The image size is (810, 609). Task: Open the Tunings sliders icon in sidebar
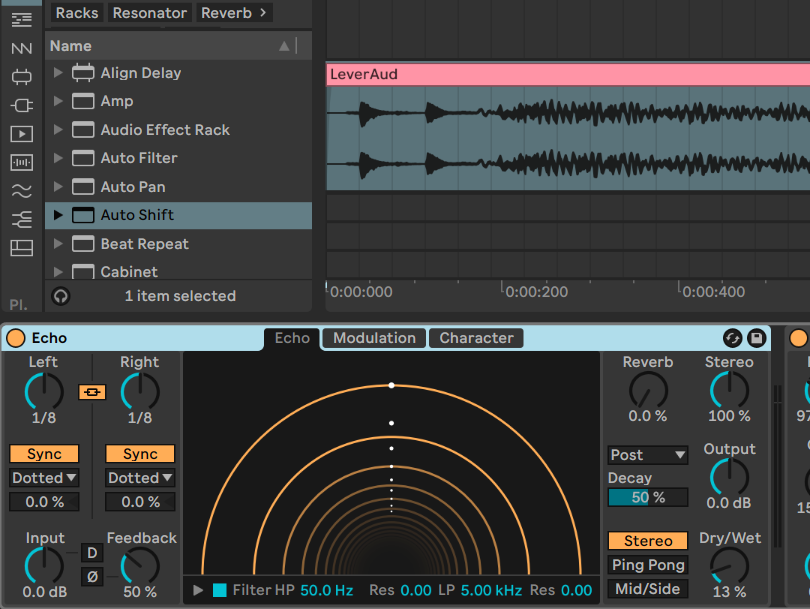click(x=21, y=220)
